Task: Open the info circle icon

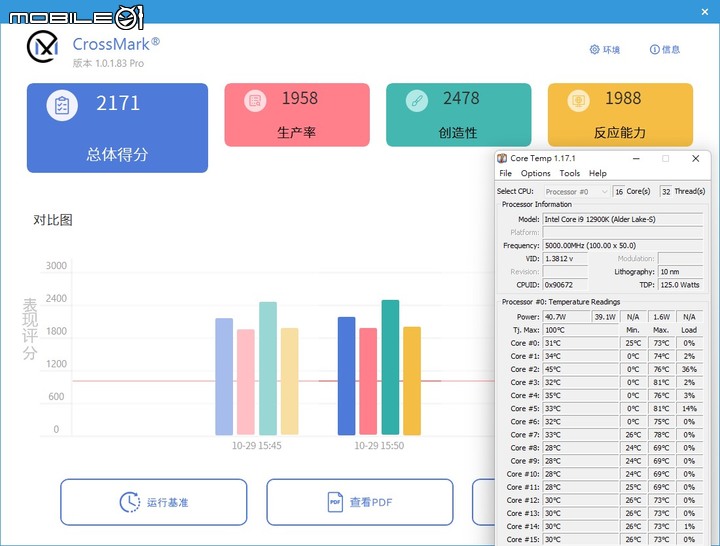Action: 654,49
